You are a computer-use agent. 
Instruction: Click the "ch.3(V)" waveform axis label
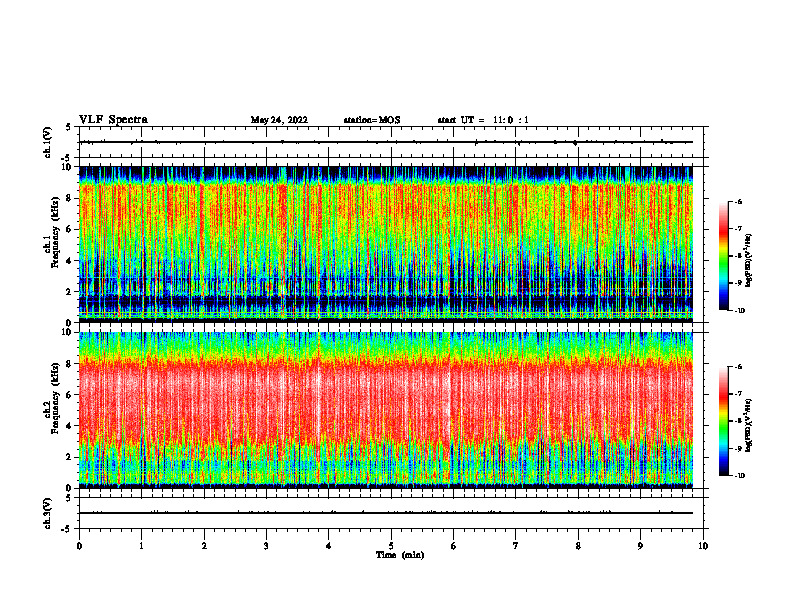[47, 513]
